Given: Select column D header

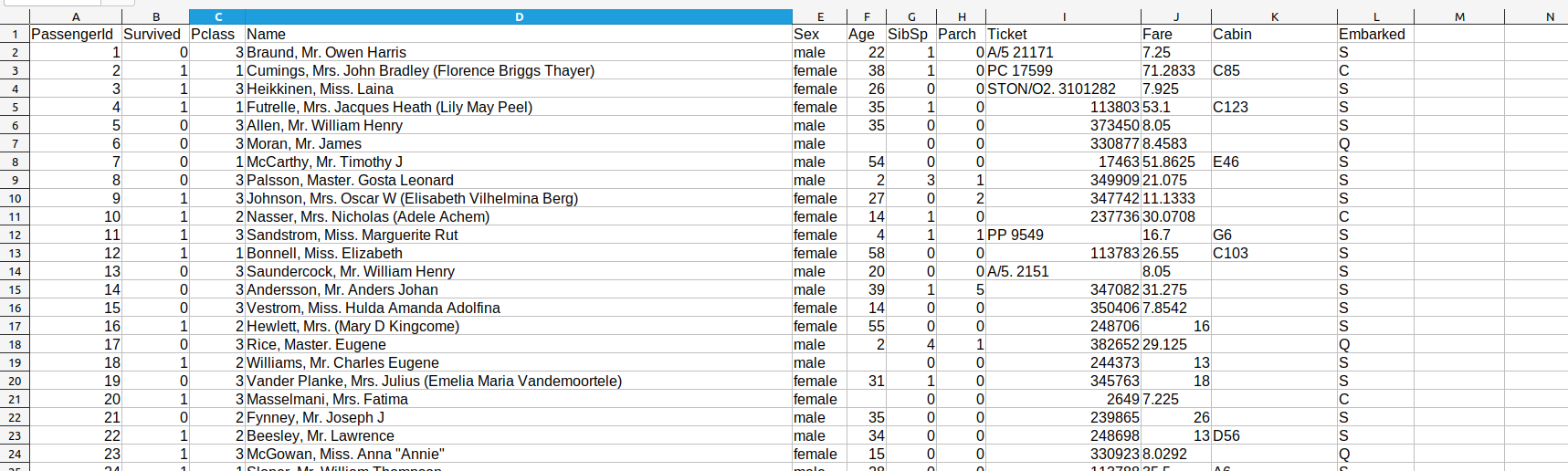Looking at the screenshot, I should click(x=519, y=16).
